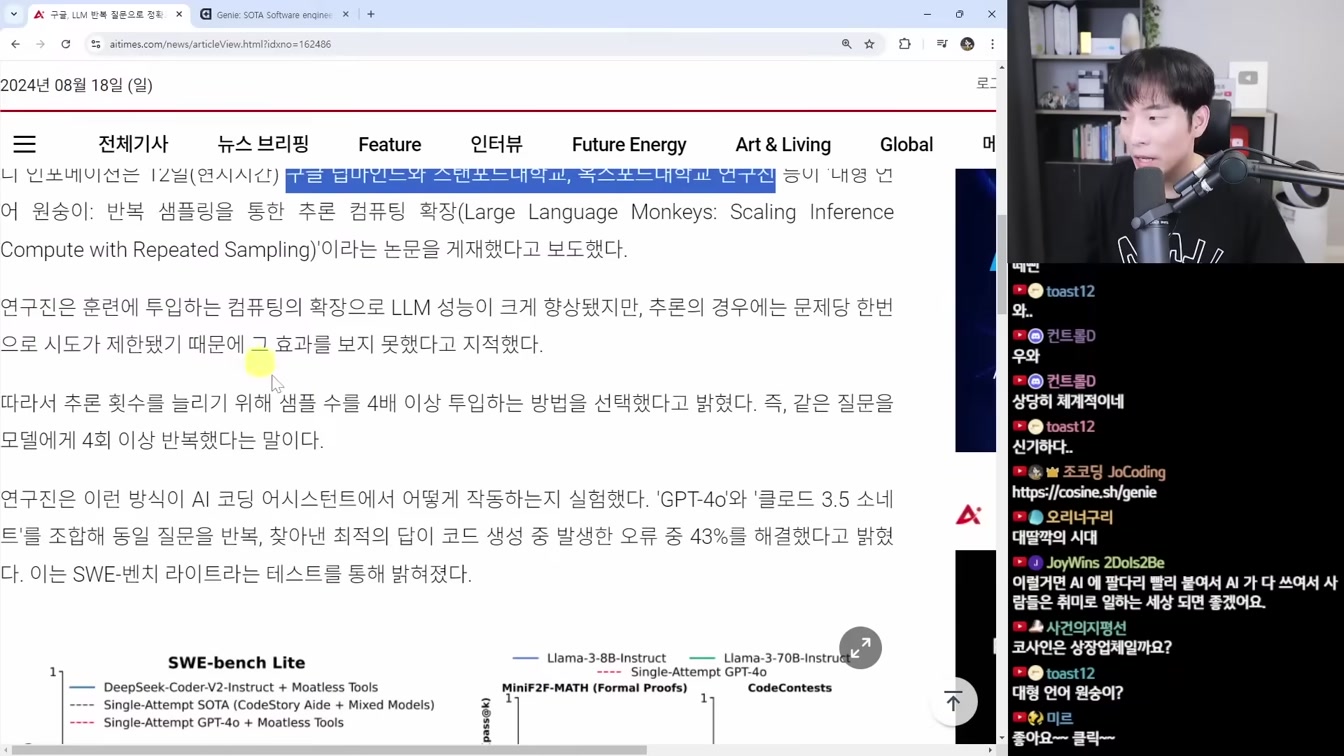Go forward in browser history
The height and width of the screenshot is (756, 1344).
click(x=40, y=44)
